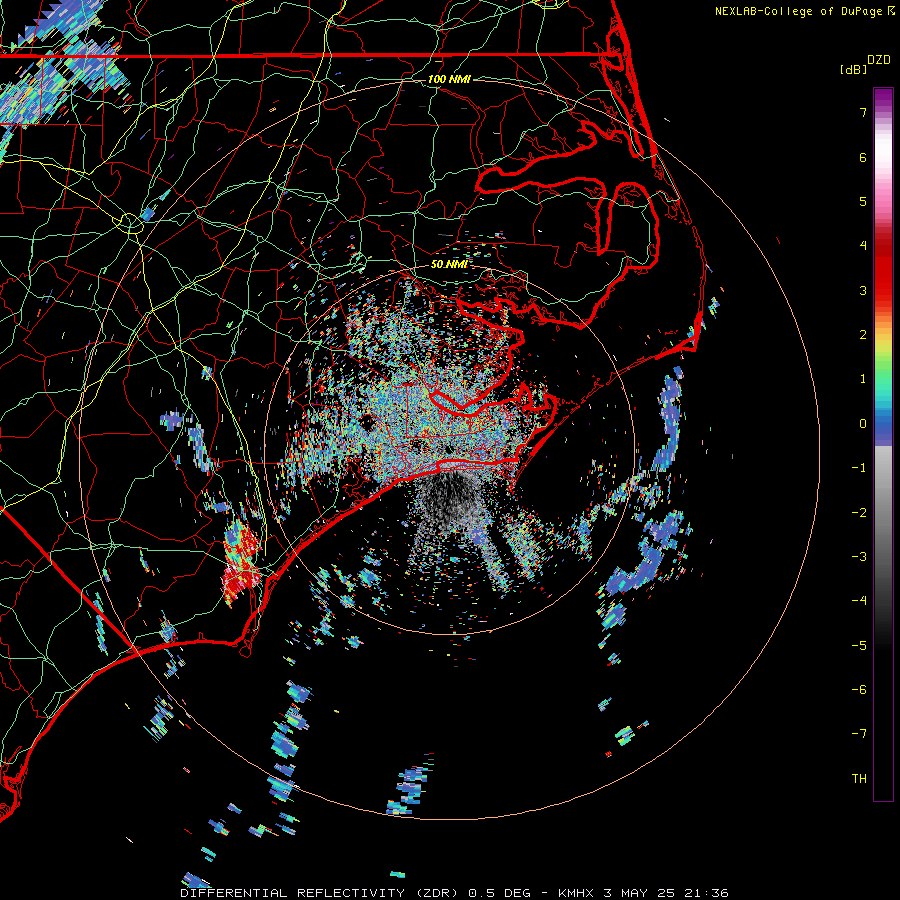Image resolution: width=900 pixels, height=900 pixels.
Task: Click the ZDR color scale bar
Action: tap(883, 444)
